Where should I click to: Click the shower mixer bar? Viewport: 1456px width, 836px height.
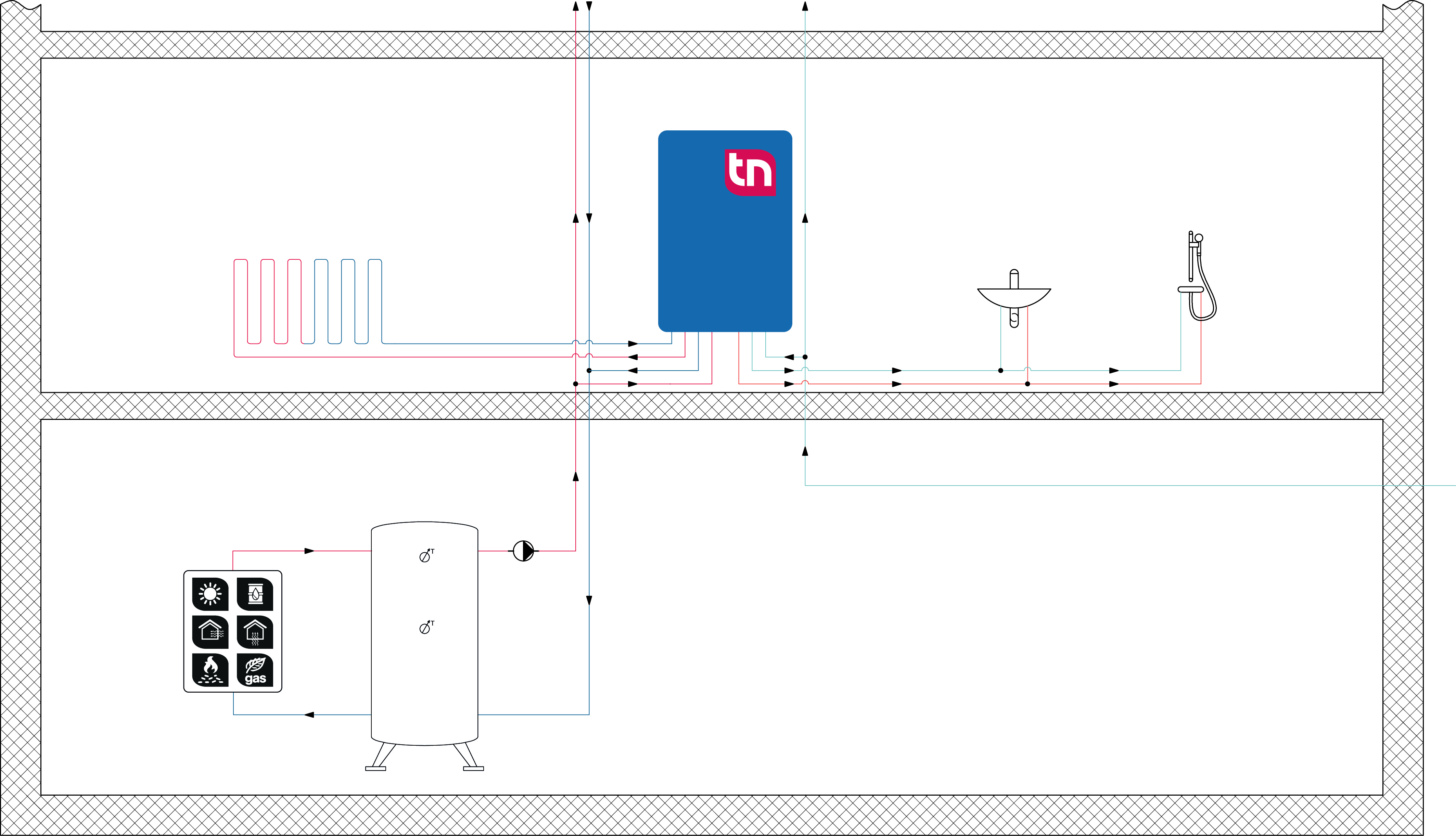(1191, 290)
